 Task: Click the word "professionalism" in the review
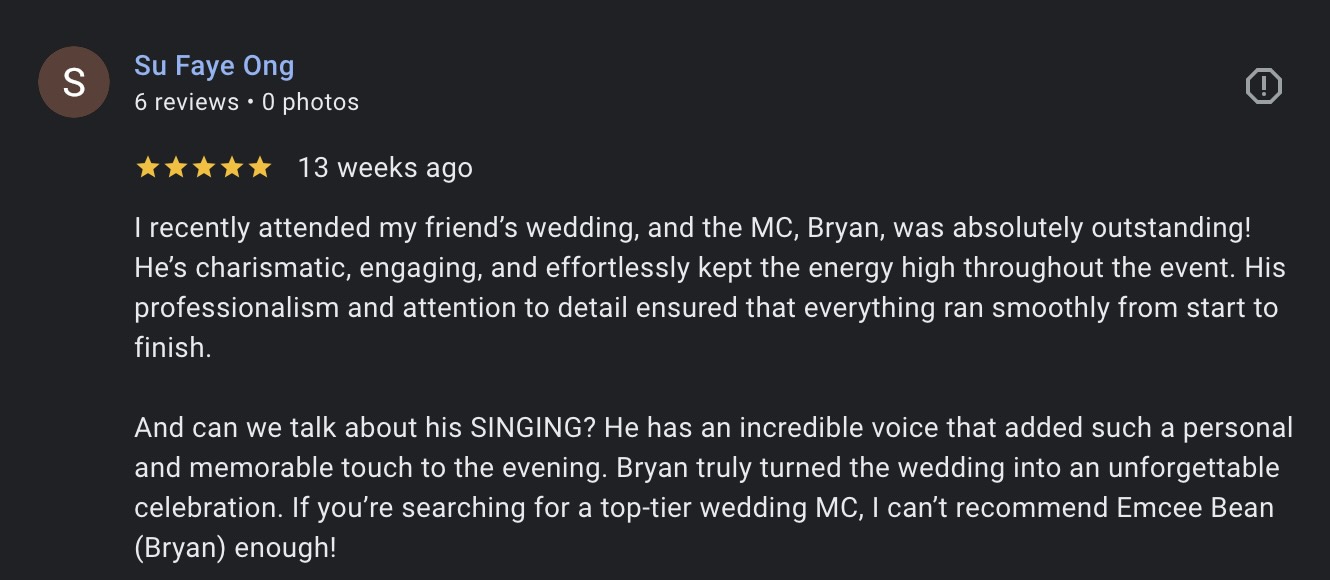coord(237,308)
